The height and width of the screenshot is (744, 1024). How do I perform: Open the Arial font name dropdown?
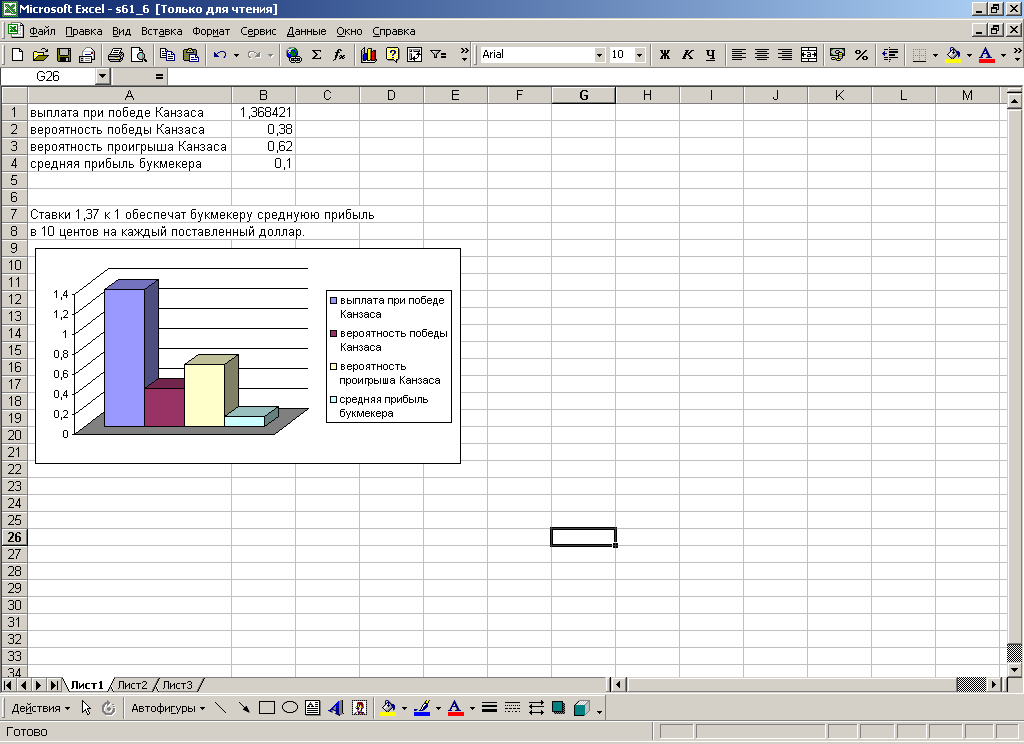point(599,55)
